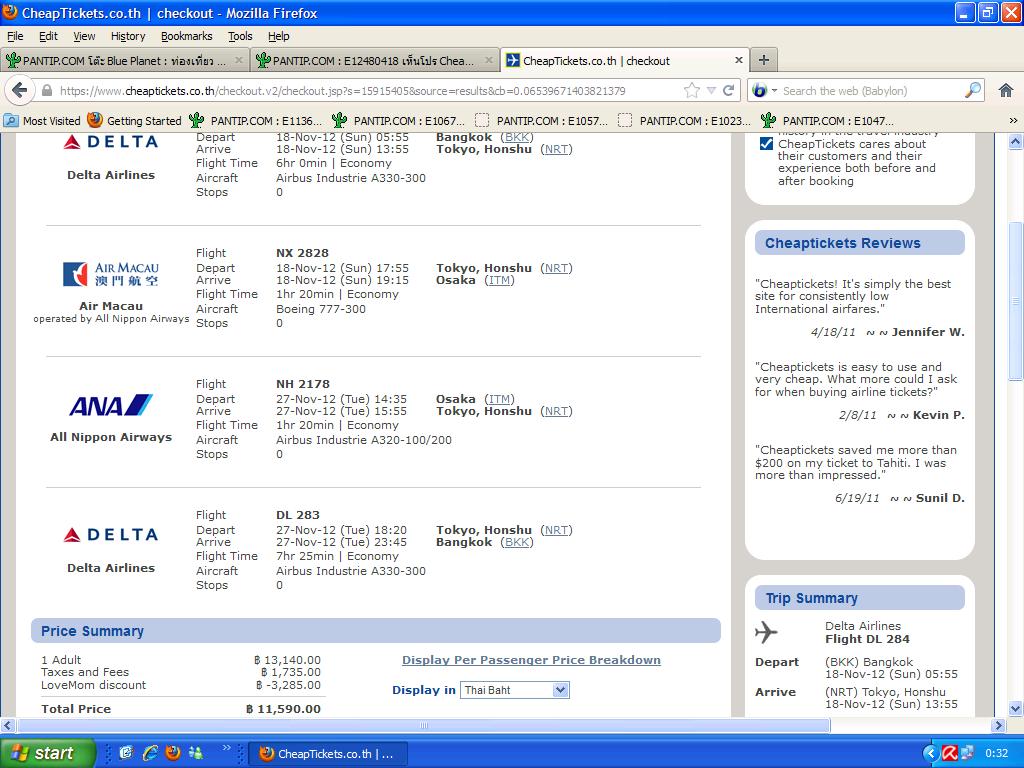Viewport: 1024px width, 768px height.
Task: Close the PANTIP E12480418 tab
Action: coord(488,60)
